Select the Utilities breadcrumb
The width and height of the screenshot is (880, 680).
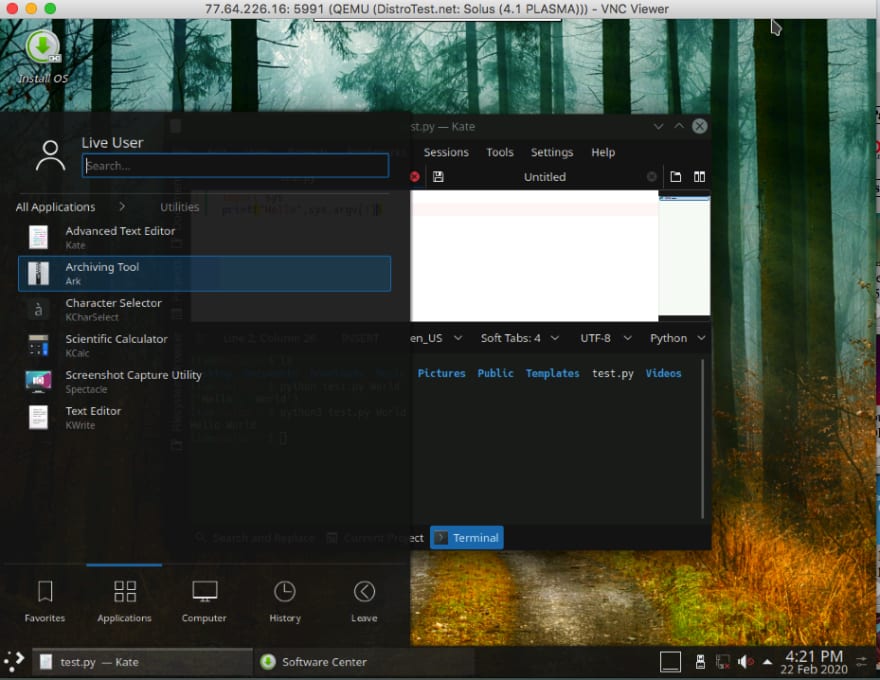[180, 207]
